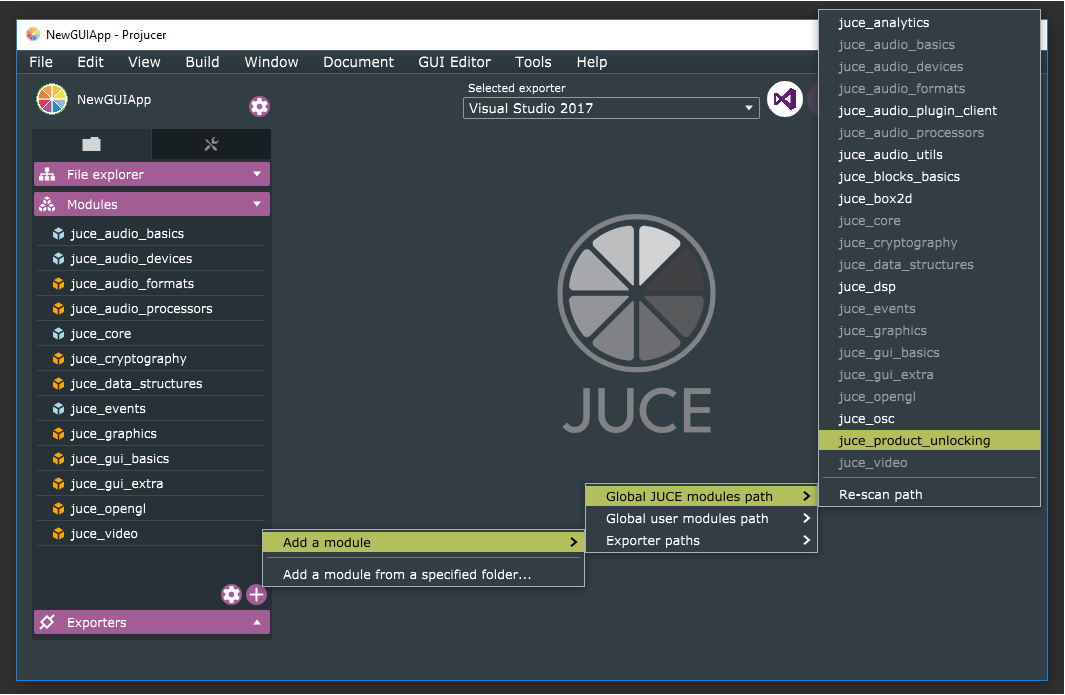Select Re-scan path menu entry
The height and width of the screenshot is (695, 1065).
(x=929, y=495)
